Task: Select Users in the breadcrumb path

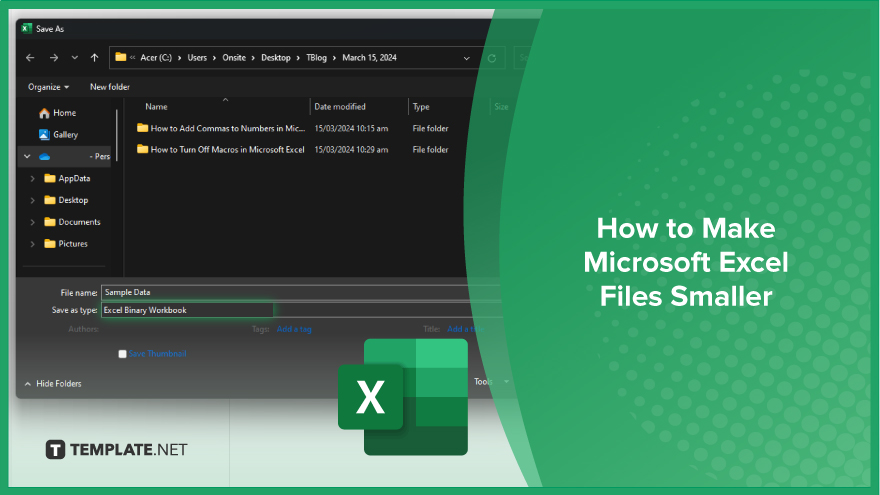Action: pos(197,58)
